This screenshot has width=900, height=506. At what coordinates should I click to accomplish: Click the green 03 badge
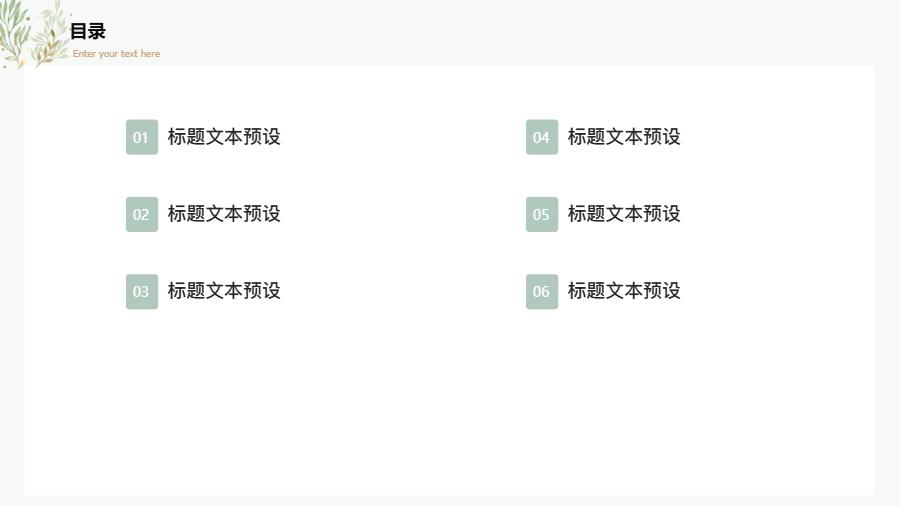click(141, 291)
